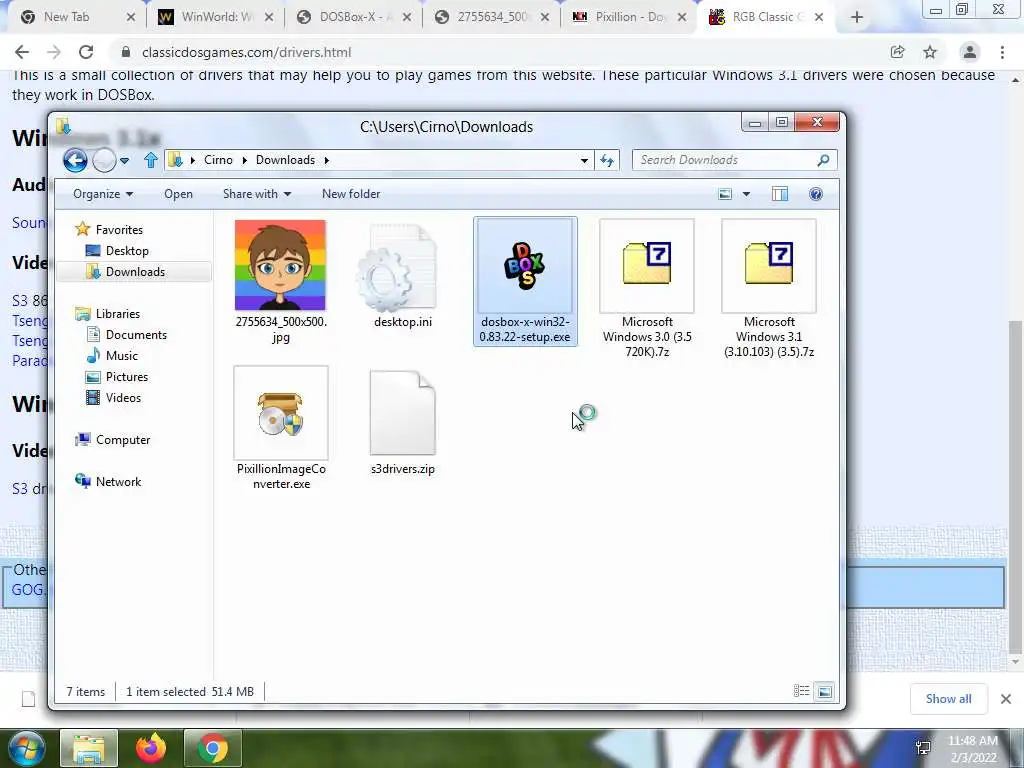
Task: Open the Share with dropdown
Action: [x=257, y=194]
